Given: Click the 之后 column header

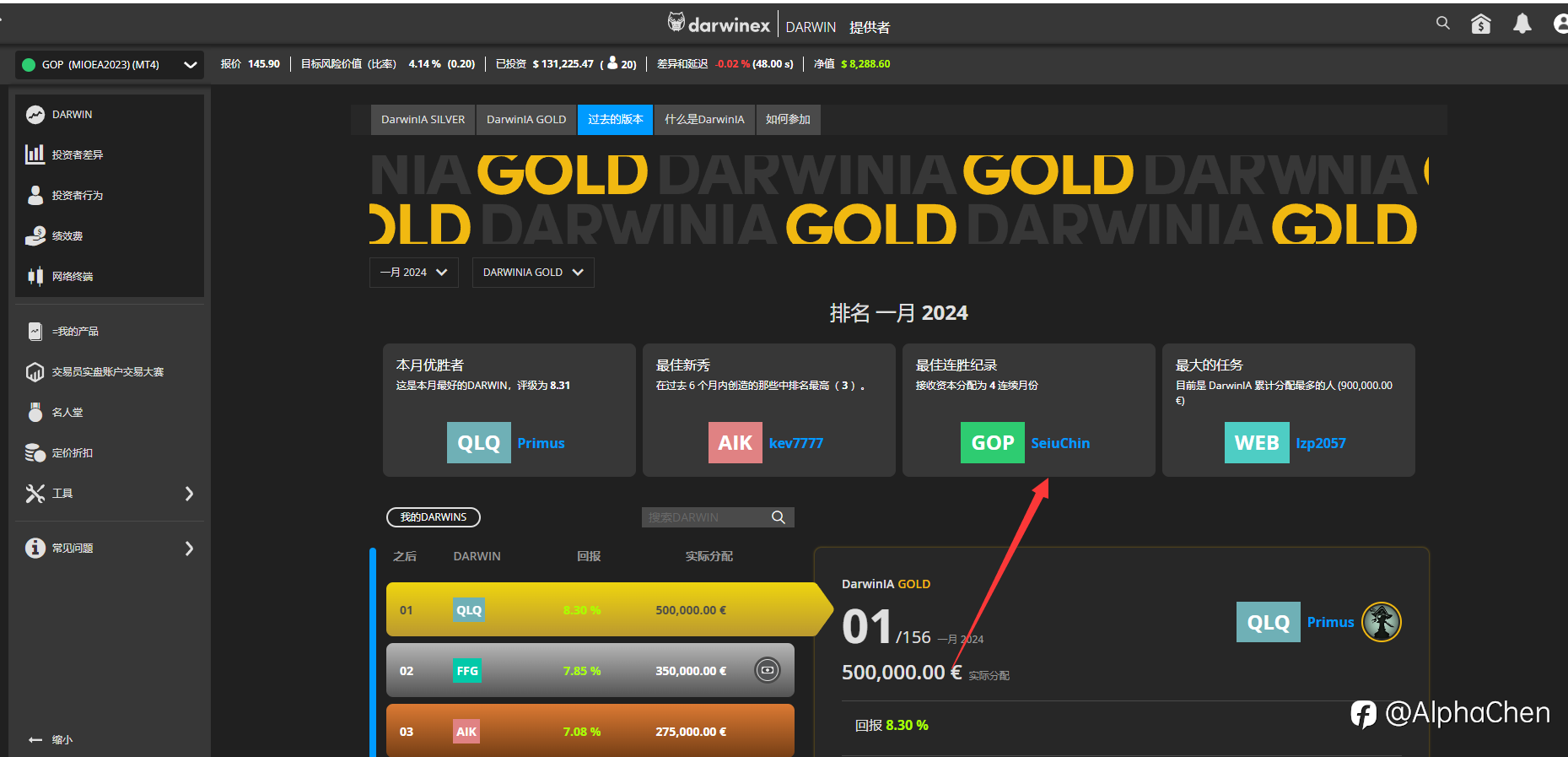Looking at the screenshot, I should tap(405, 556).
